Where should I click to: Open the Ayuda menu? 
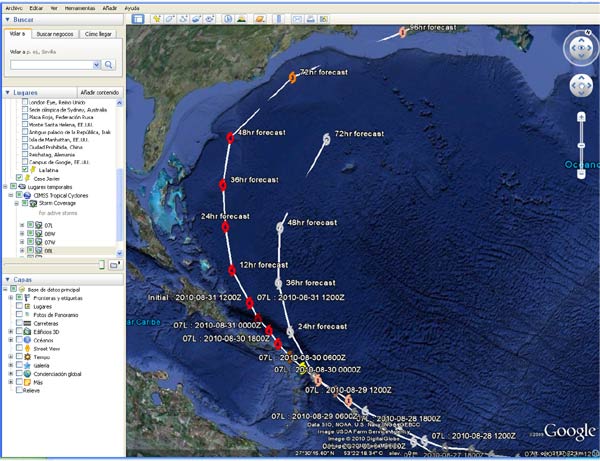tap(132, 8)
